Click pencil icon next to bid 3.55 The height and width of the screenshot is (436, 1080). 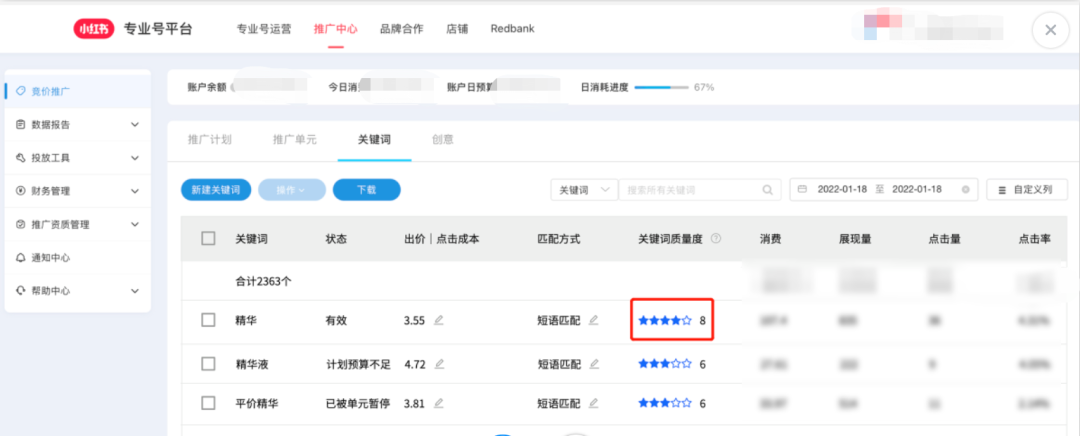439,320
